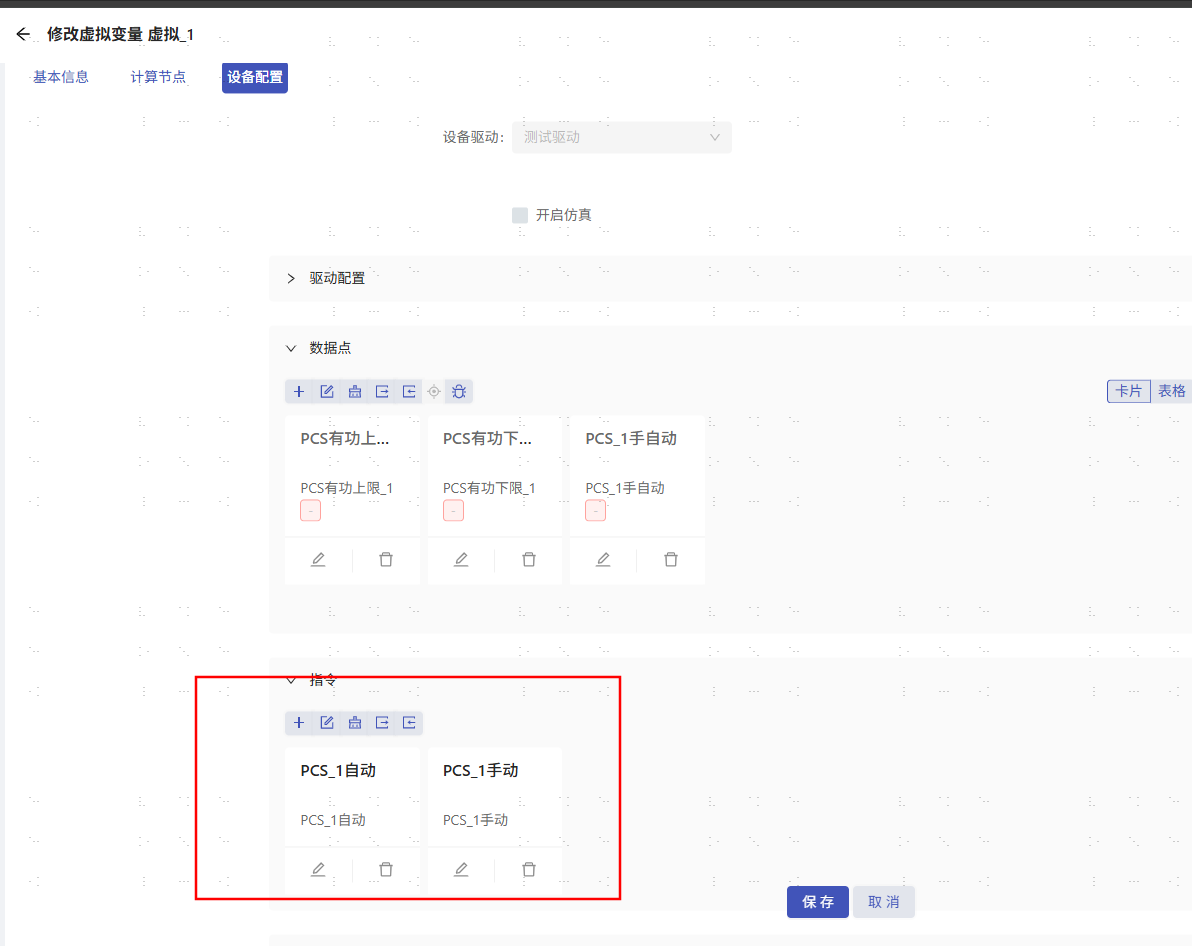Click the 取消 button
1192x946 pixels.
[x=883, y=902]
